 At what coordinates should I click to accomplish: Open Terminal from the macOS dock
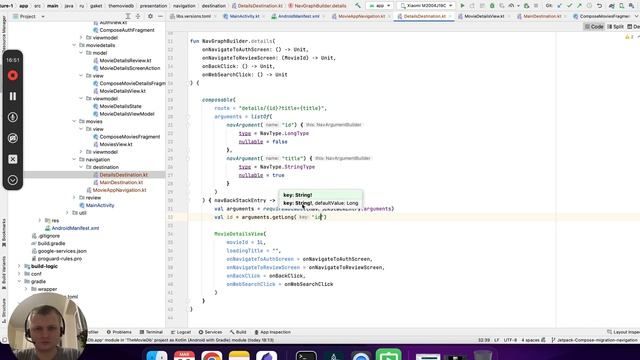tap(306, 356)
